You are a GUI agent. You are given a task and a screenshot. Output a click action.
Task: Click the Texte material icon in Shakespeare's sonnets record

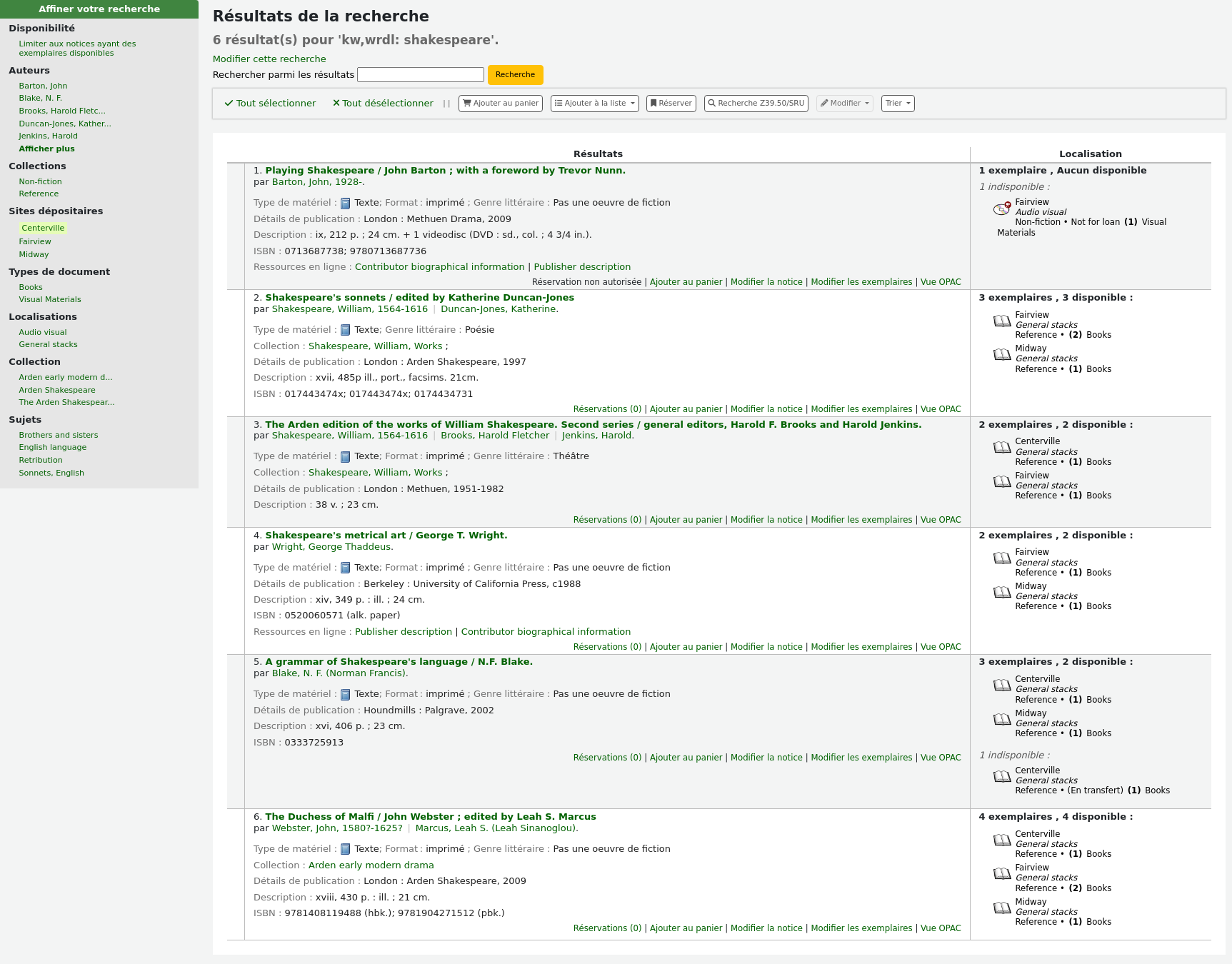tap(346, 331)
